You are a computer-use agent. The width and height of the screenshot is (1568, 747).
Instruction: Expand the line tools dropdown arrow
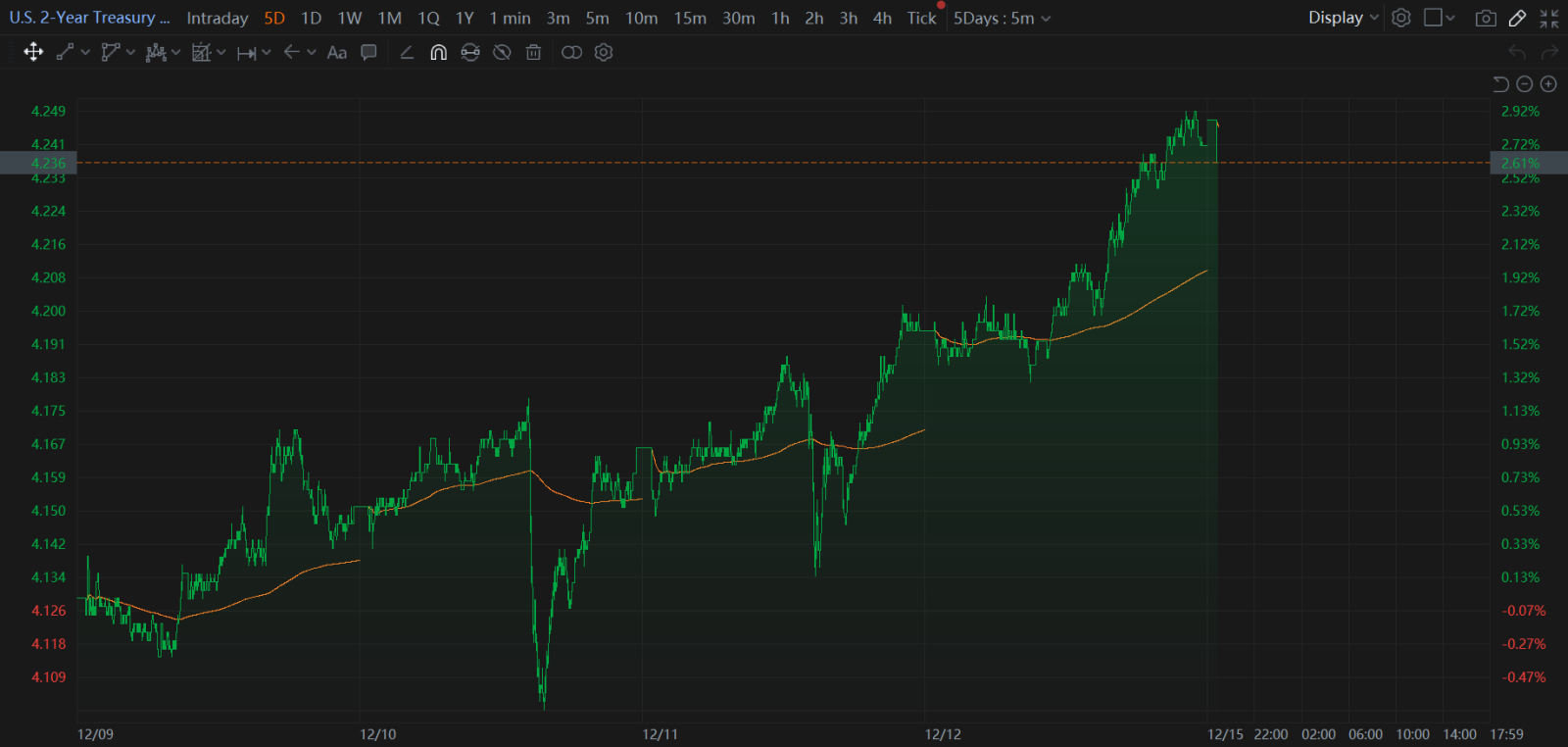click(x=85, y=52)
